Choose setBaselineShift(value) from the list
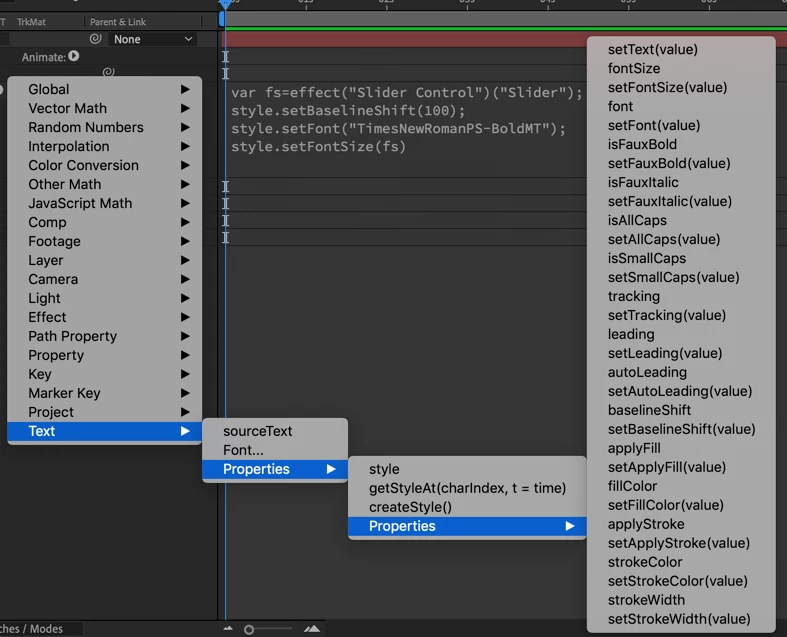The height and width of the screenshot is (637, 787). pyautogui.click(x=681, y=430)
